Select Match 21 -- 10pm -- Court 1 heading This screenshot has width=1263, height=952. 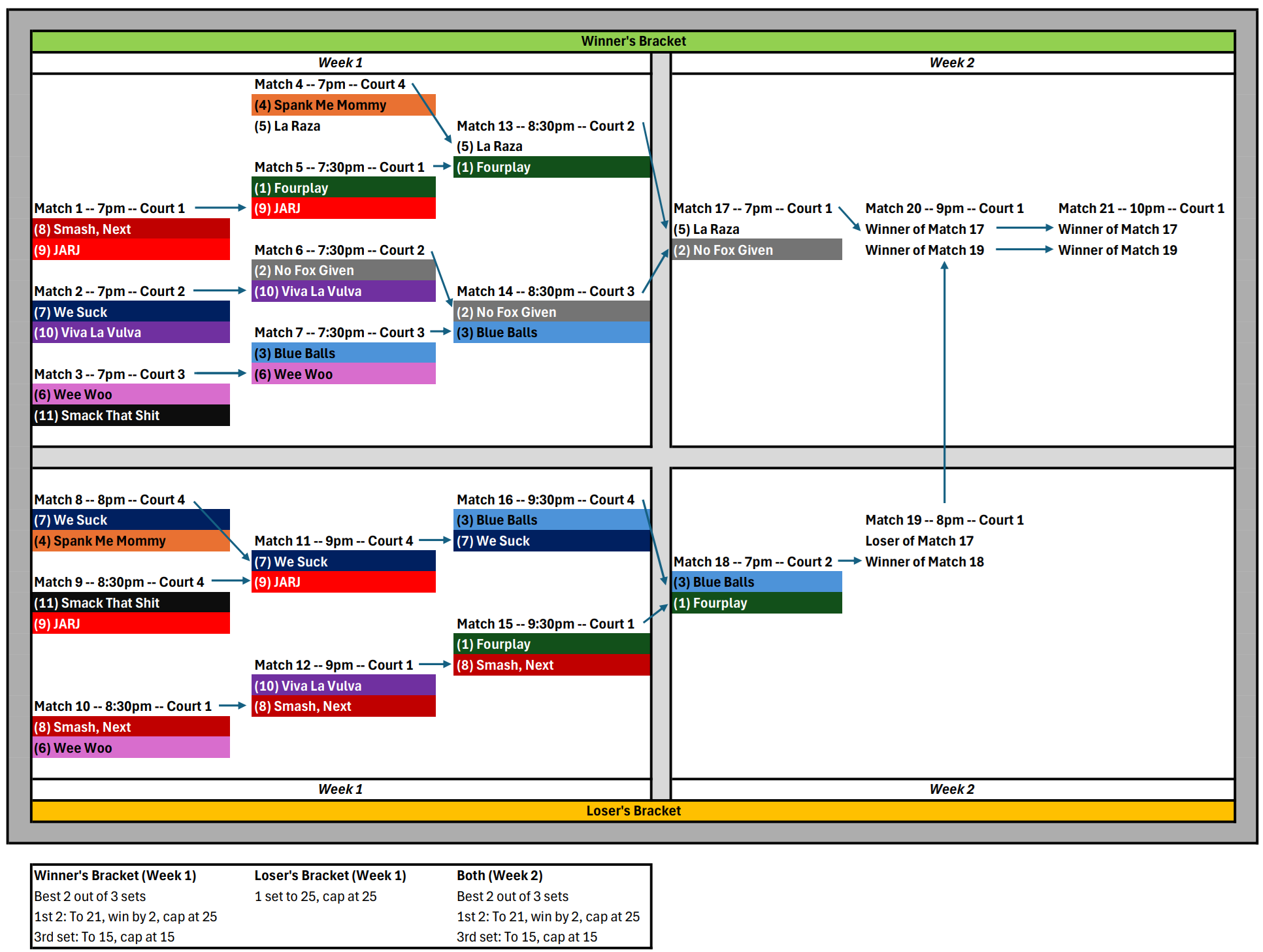coord(1141,208)
